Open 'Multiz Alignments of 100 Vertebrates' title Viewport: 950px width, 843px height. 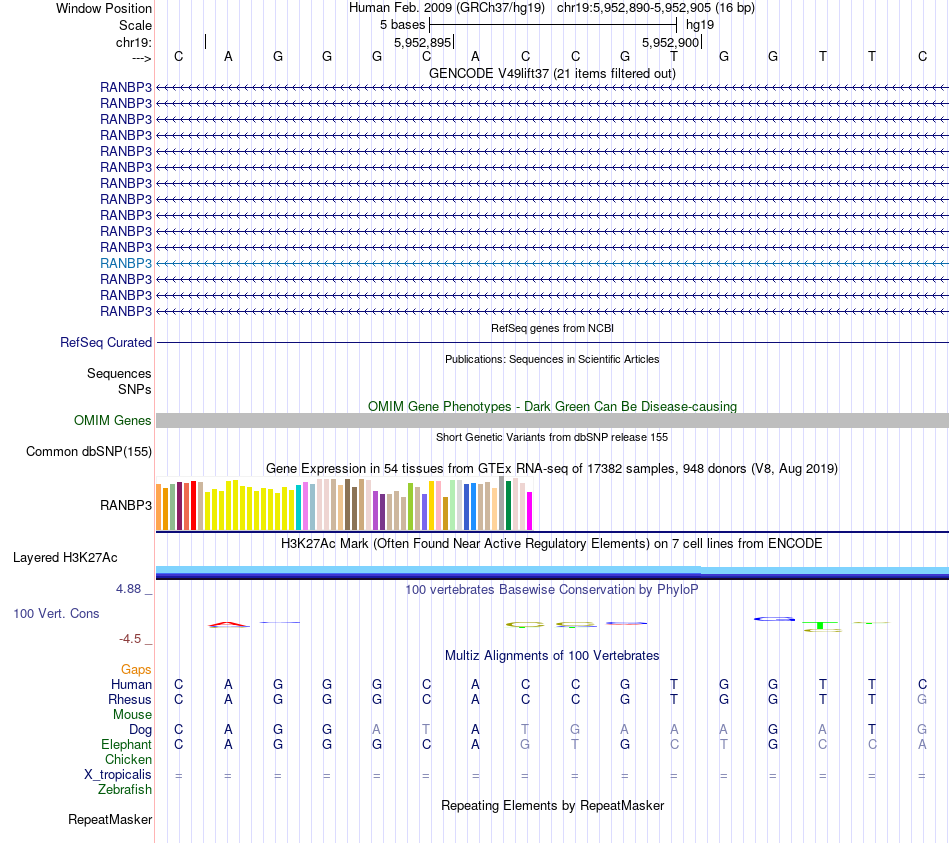point(552,655)
